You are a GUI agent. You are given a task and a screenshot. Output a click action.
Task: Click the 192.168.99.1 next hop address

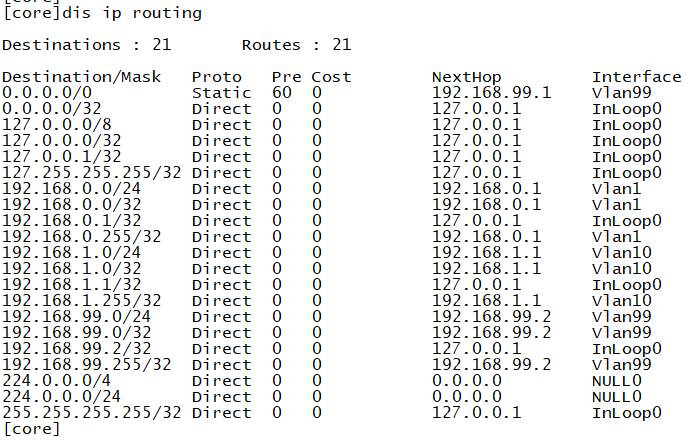pos(491,93)
